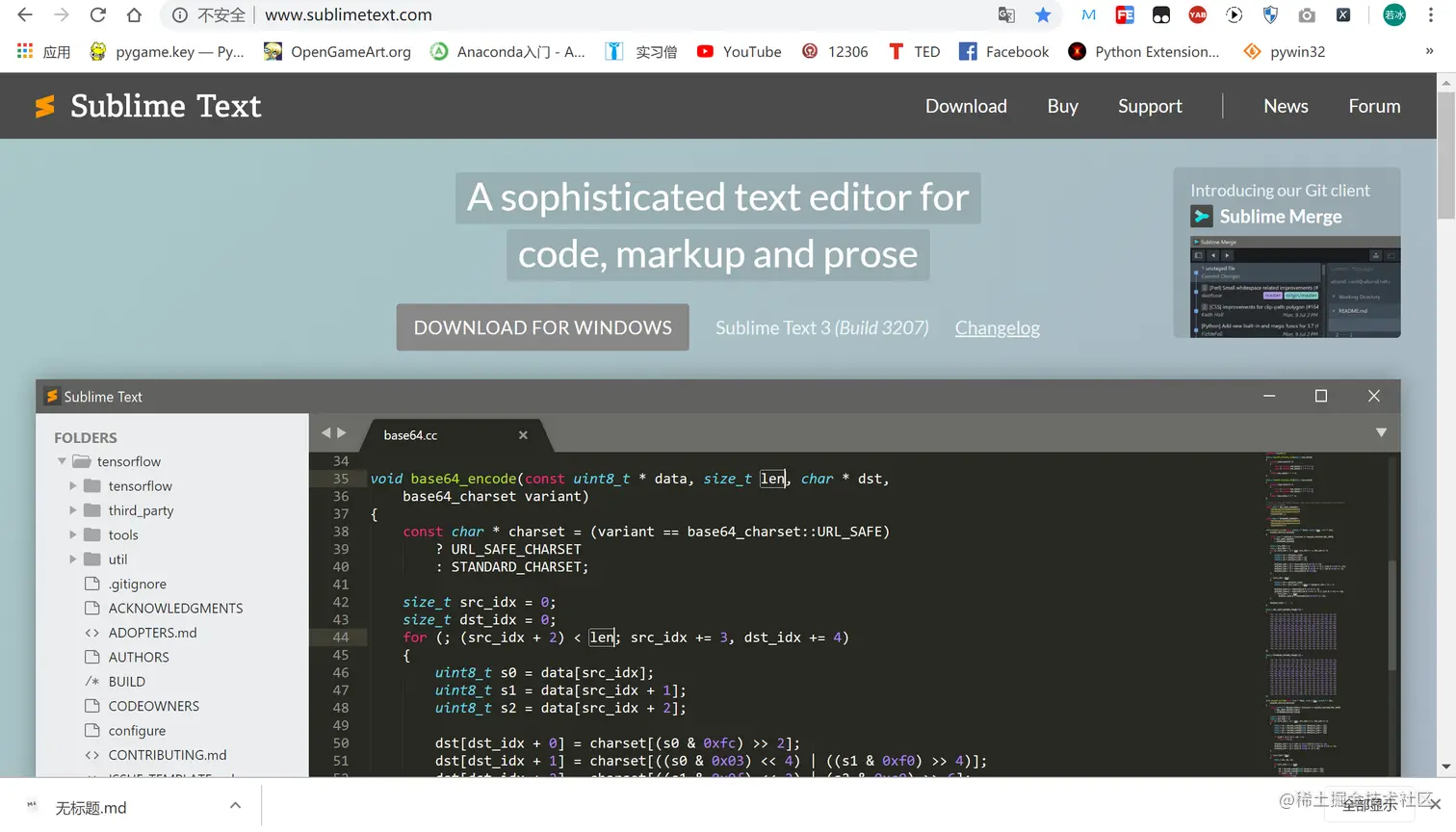Bookmark this page with the star icon

click(x=1043, y=14)
